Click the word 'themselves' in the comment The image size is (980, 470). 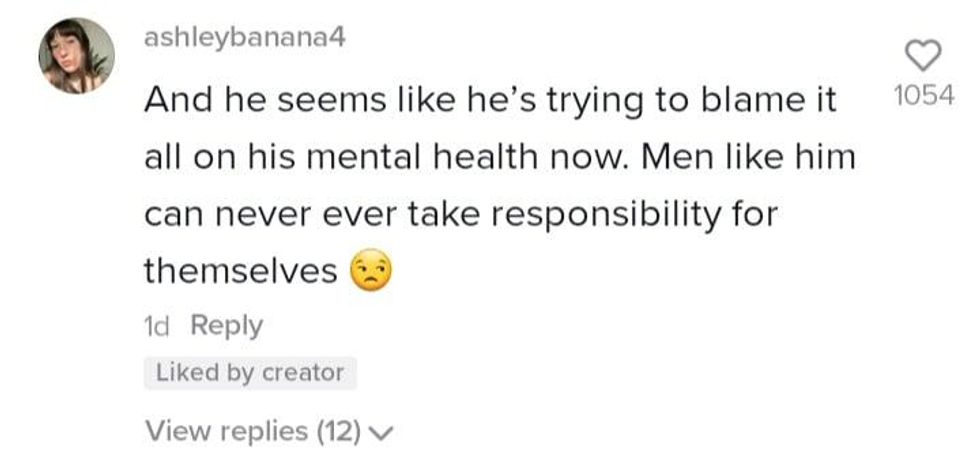[240, 271]
